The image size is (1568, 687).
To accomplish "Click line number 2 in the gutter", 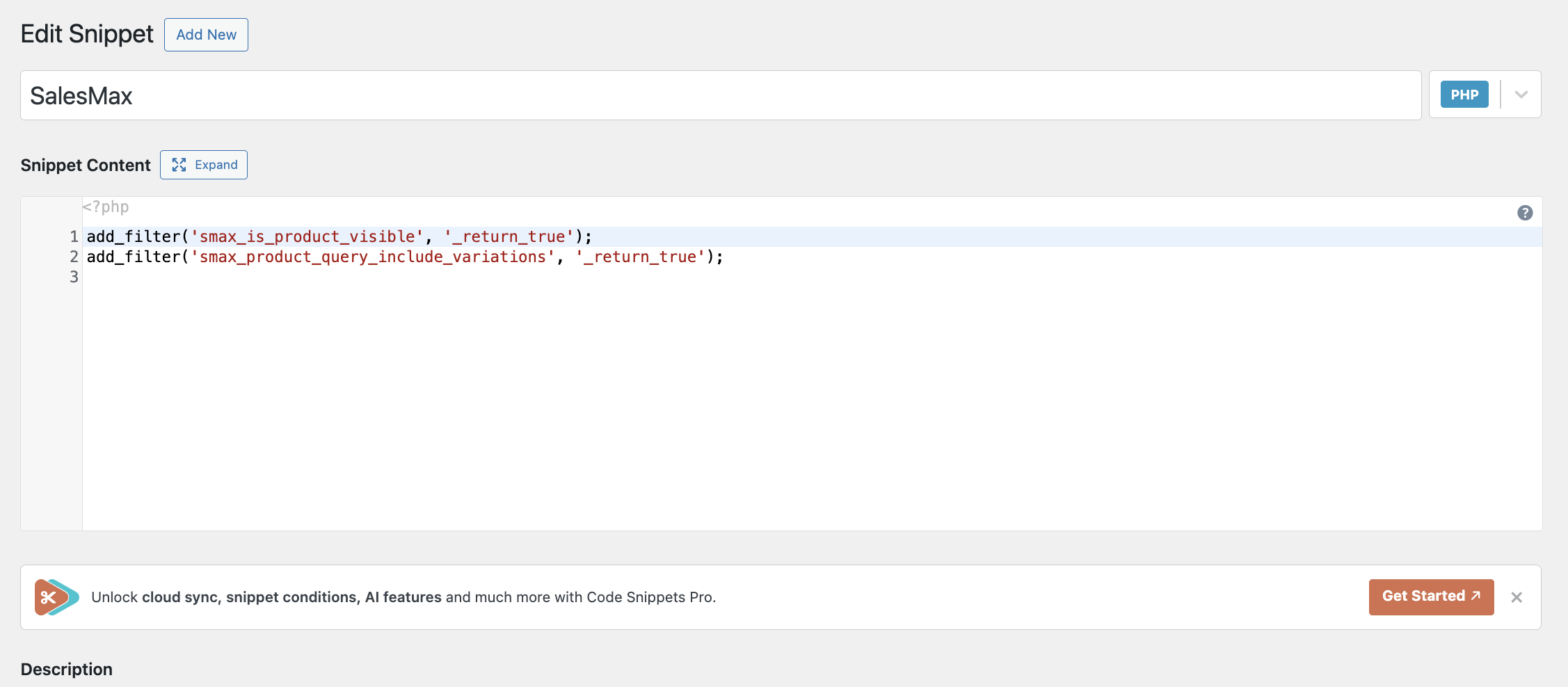I will click(74, 257).
